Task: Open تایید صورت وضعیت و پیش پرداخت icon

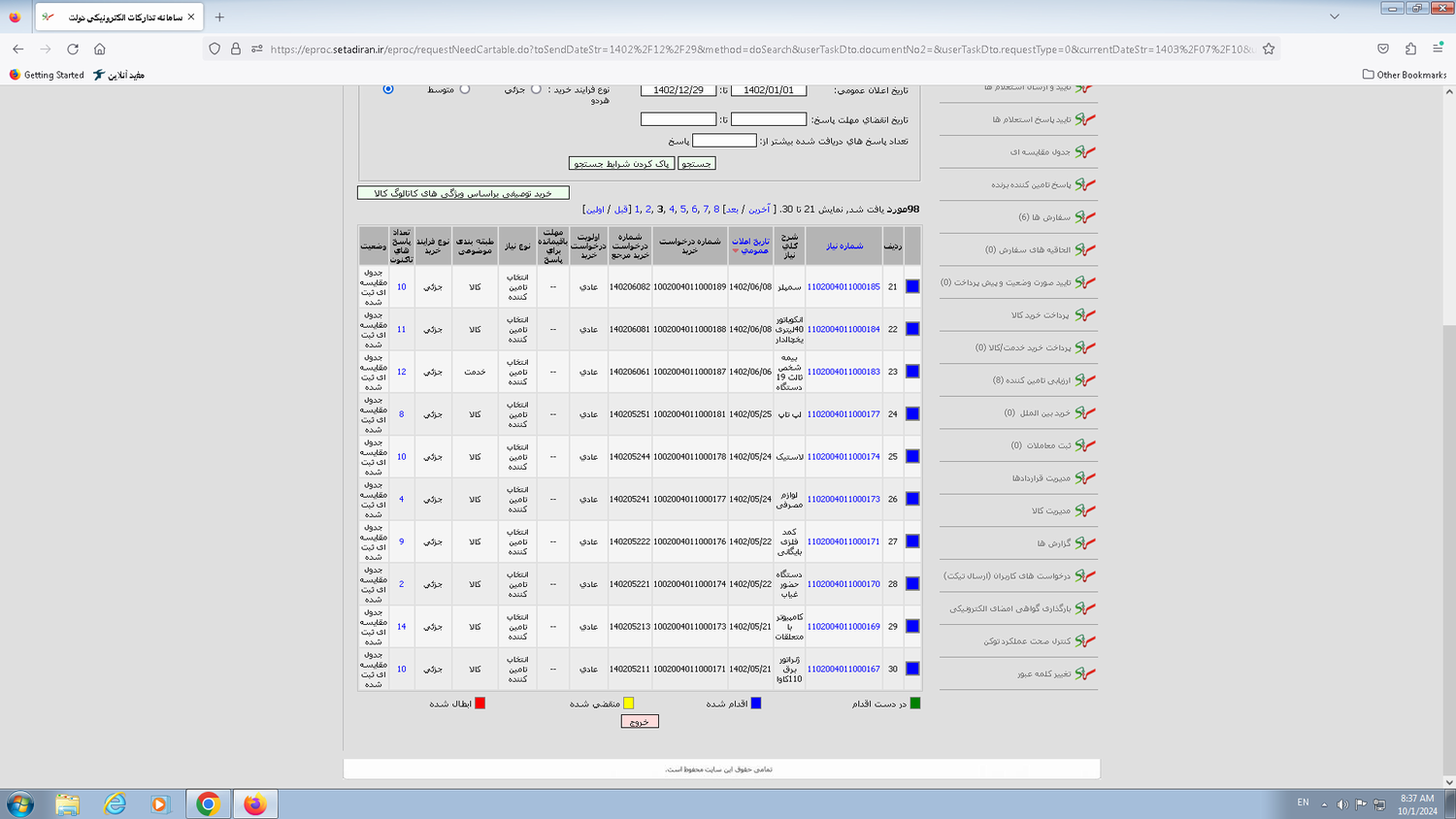Action: [x=1085, y=282]
